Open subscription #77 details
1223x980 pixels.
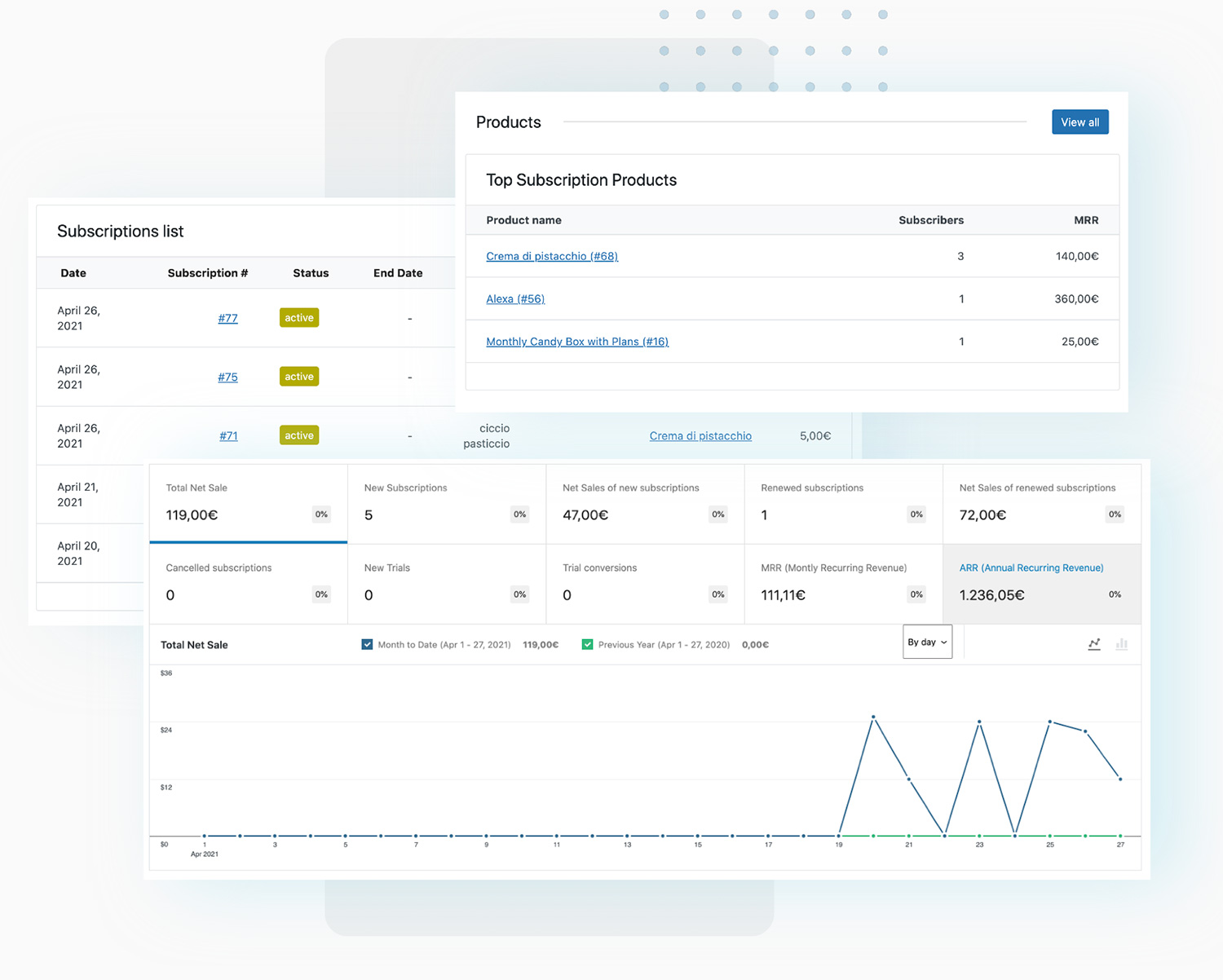(227, 318)
